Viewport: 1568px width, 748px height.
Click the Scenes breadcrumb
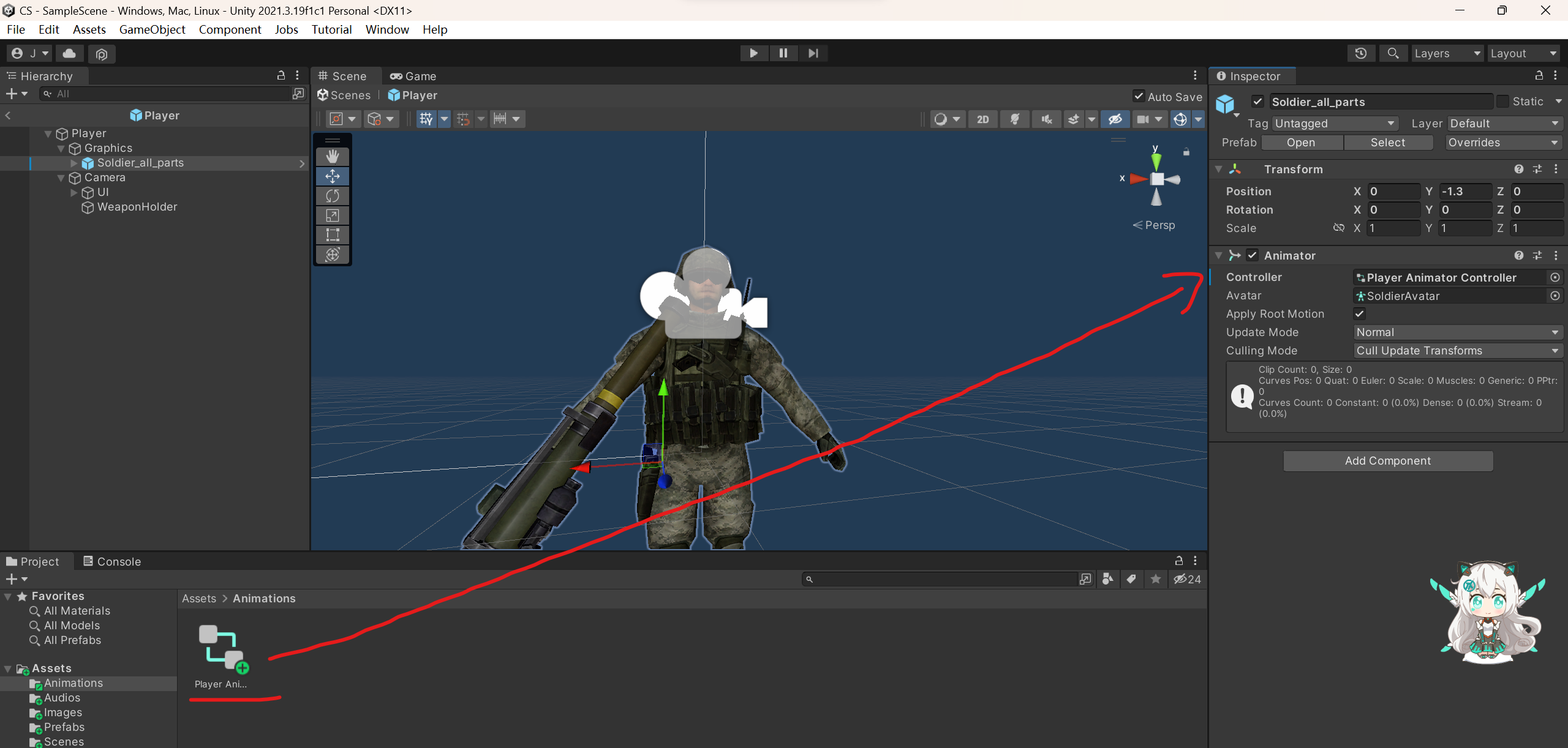[x=344, y=95]
